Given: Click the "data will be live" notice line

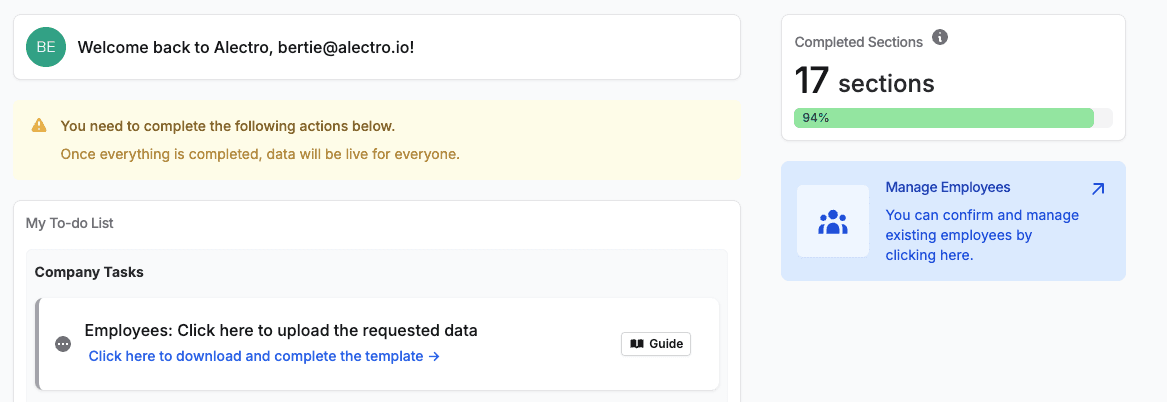Looking at the screenshot, I should 260,154.
